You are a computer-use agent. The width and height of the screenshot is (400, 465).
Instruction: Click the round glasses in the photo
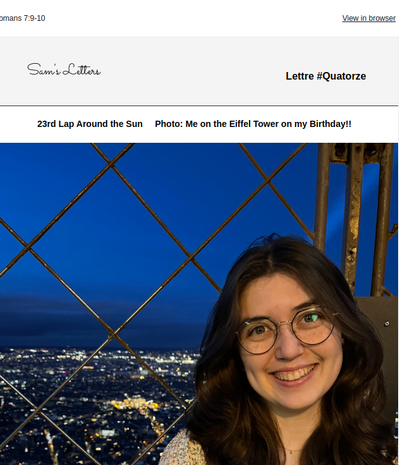pos(287,330)
